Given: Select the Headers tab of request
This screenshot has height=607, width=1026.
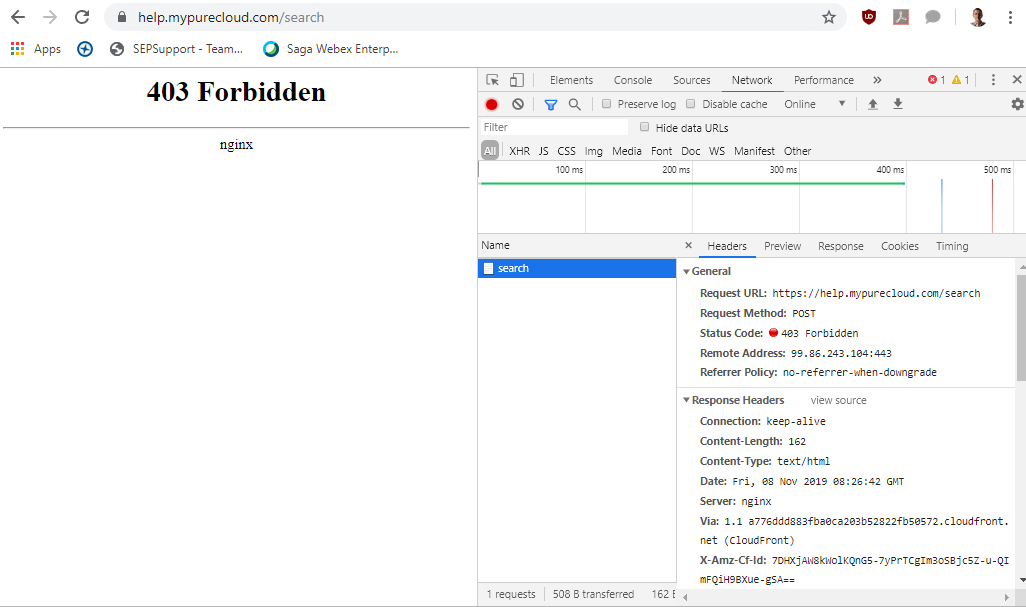Looking at the screenshot, I should (x=727, y=246).
